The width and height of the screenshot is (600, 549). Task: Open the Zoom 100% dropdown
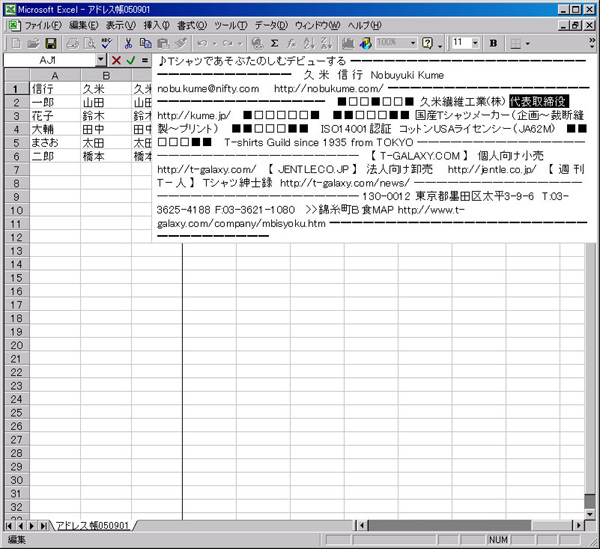[413, 43]
